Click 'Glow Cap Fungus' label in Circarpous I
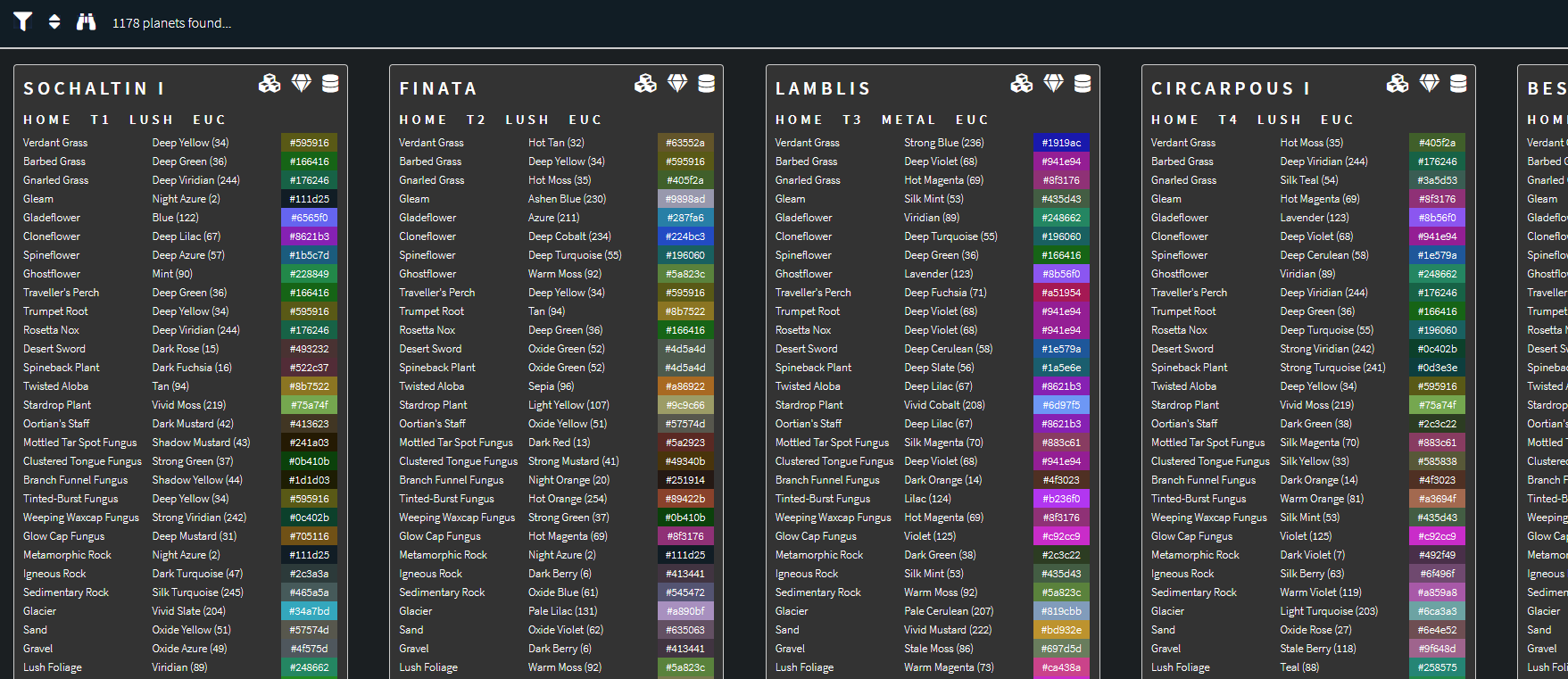Image resolution: width=1568 pixels, height=679 pixels. tap(1191, 536)
